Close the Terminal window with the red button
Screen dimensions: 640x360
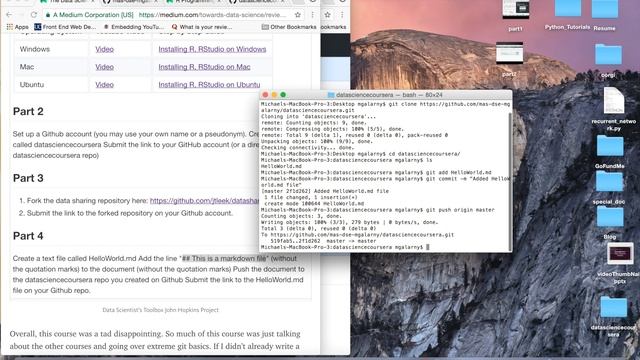265,95
